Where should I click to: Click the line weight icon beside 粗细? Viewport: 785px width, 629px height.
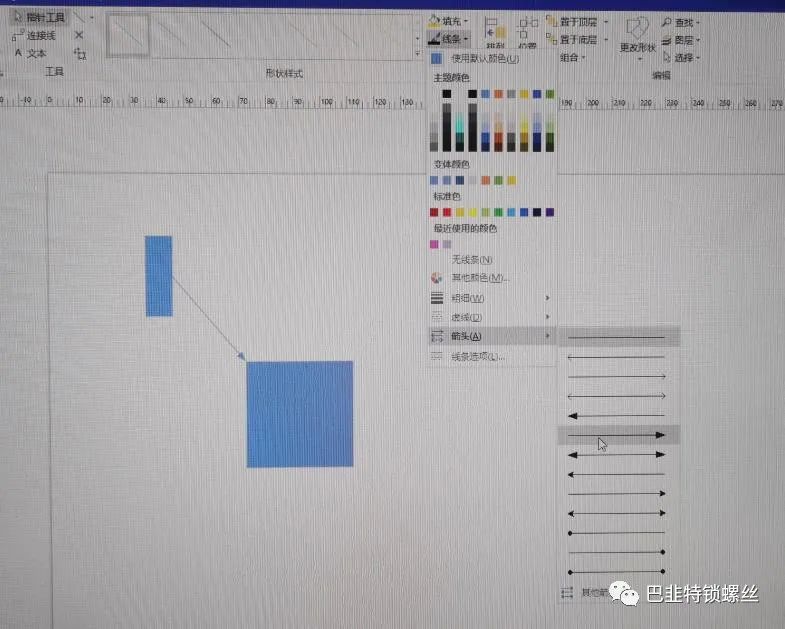[437, 298]
